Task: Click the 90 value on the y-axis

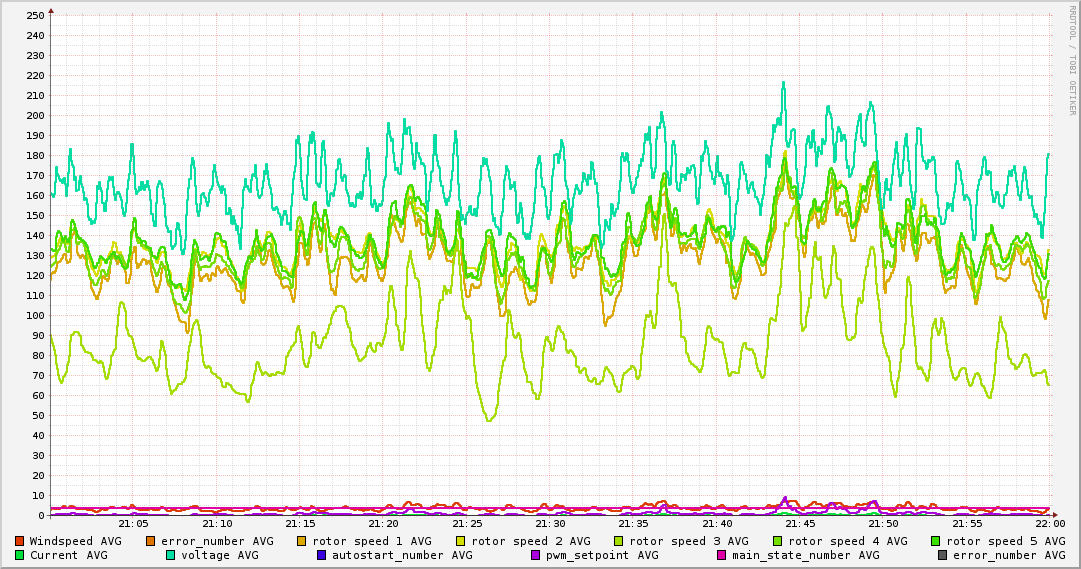Action: coord(38,336)
